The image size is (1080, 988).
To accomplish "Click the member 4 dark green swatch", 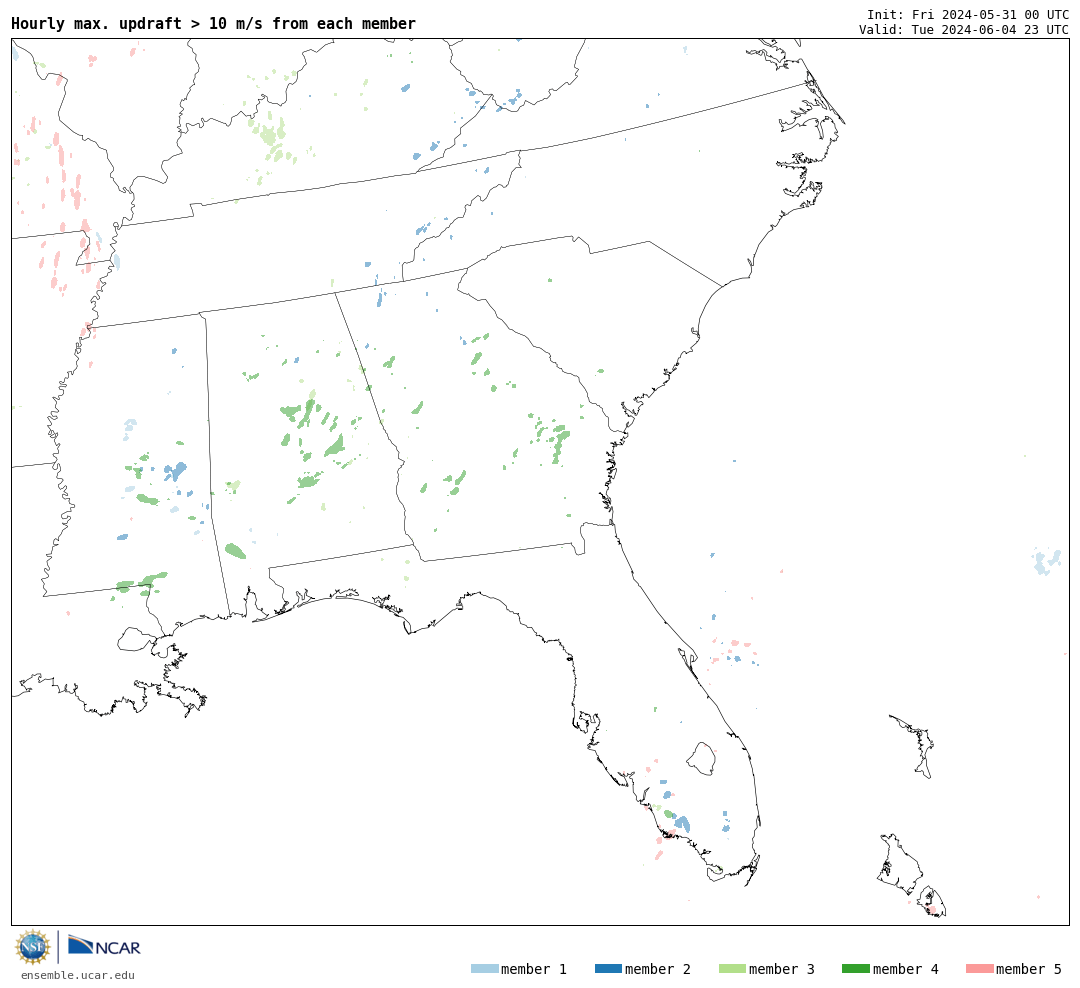I will 855,969.
